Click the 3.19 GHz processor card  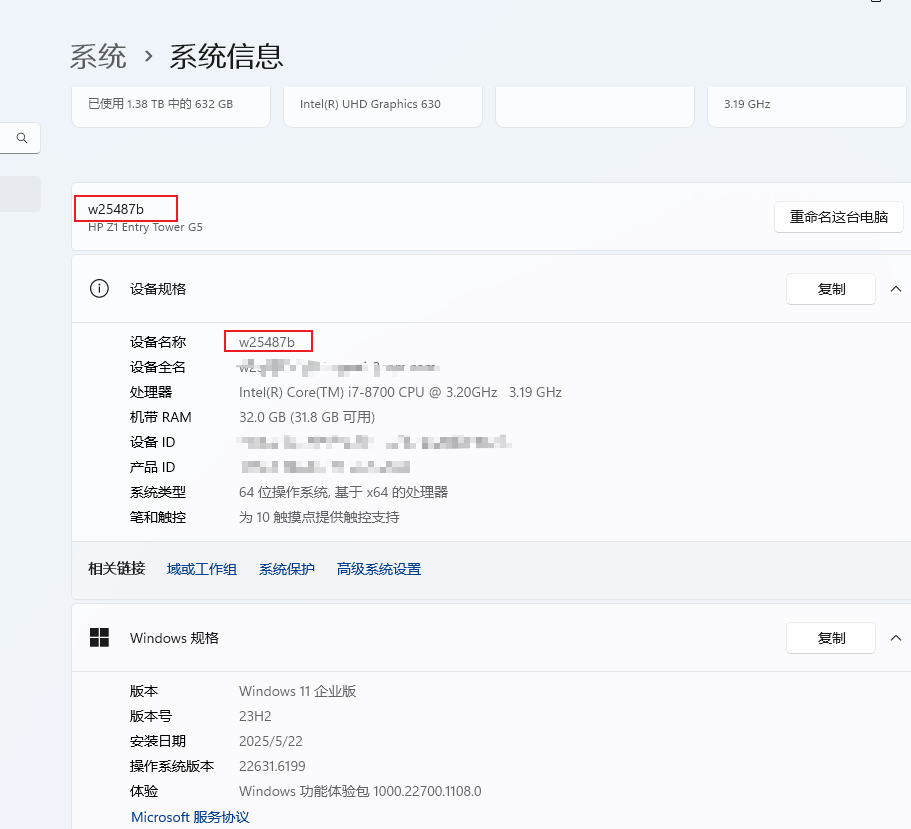click(x=806, y=107)
